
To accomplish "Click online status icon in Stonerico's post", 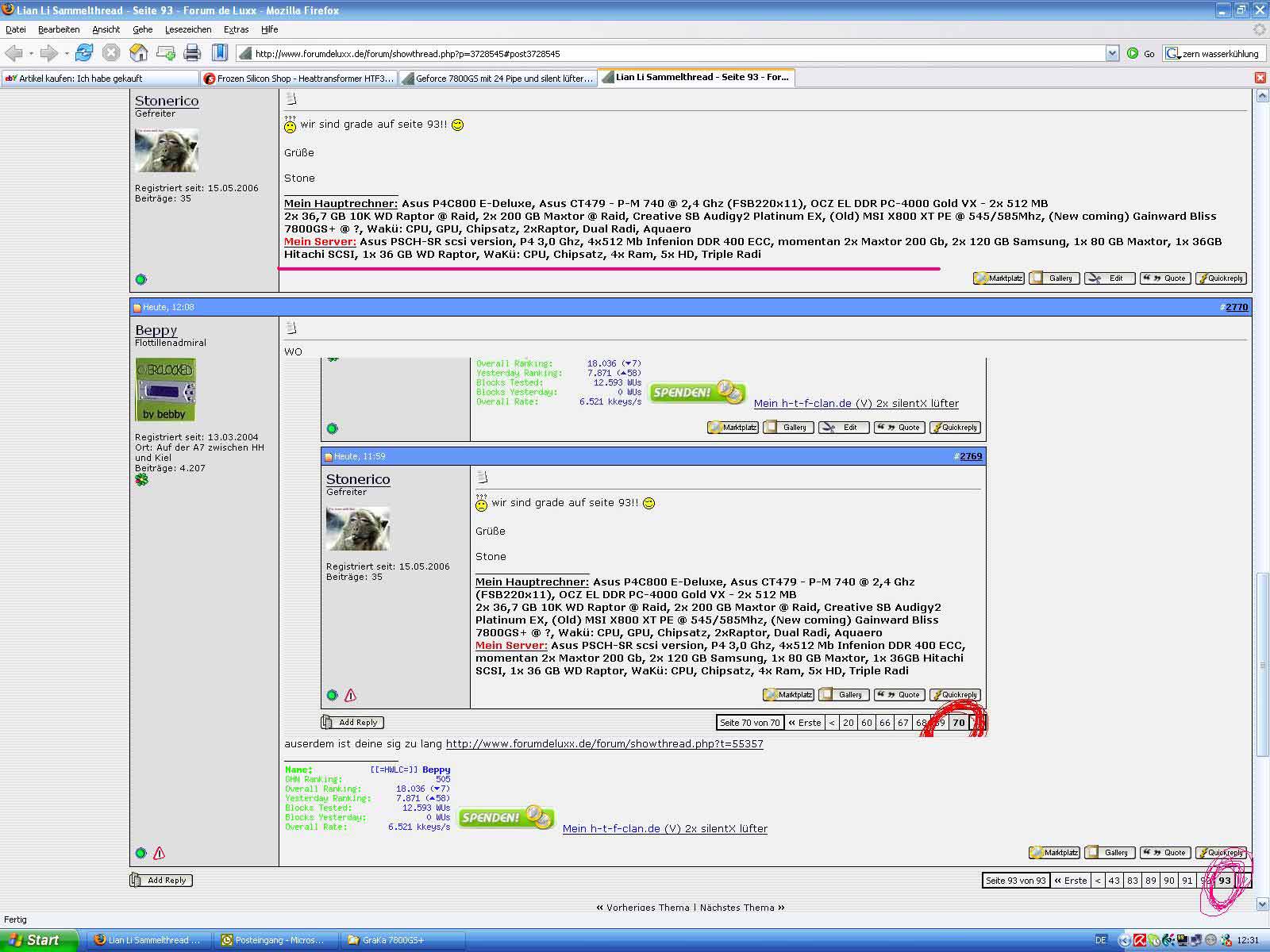I will 140,279.
